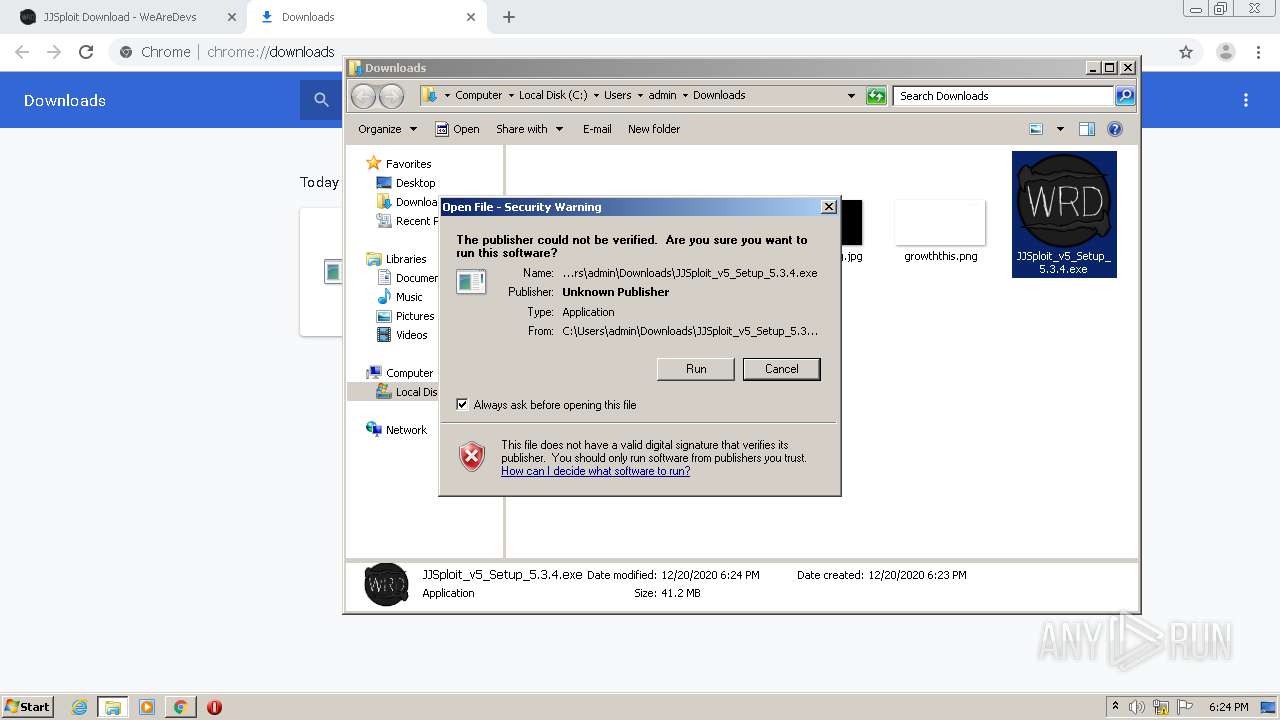Expand the arrow after Computer in the path
The image size is (1280, 720).
(x=511, y=95)
